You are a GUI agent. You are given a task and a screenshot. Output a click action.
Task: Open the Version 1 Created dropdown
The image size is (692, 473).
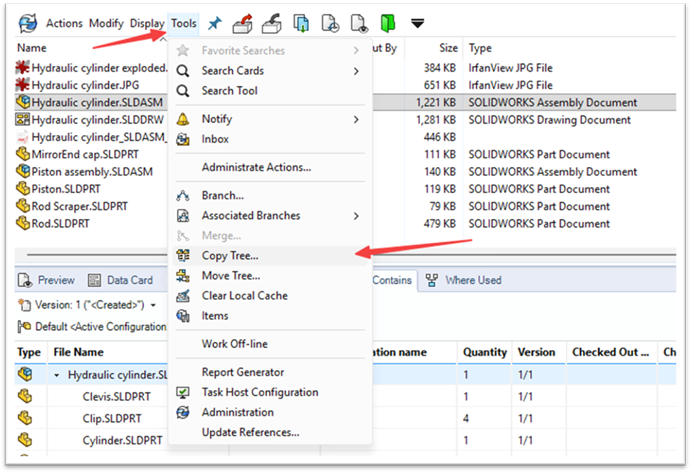point(153,305)
